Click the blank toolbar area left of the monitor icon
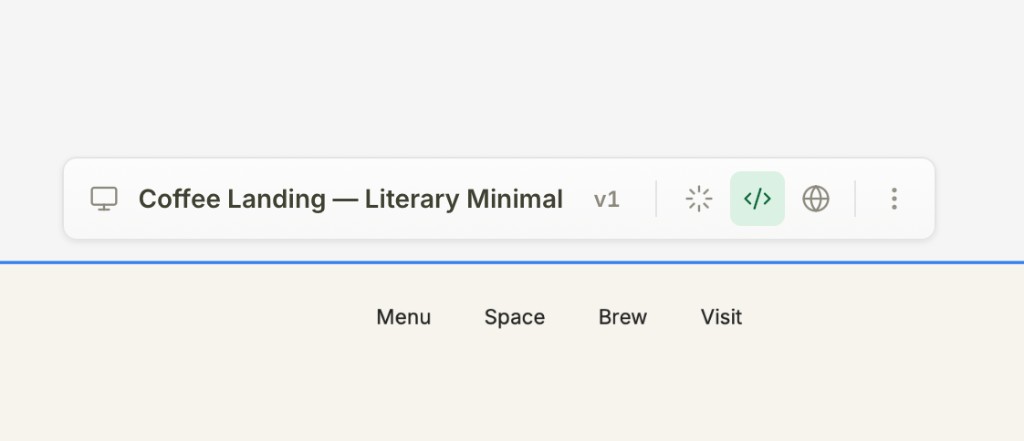 click(76, 199)
